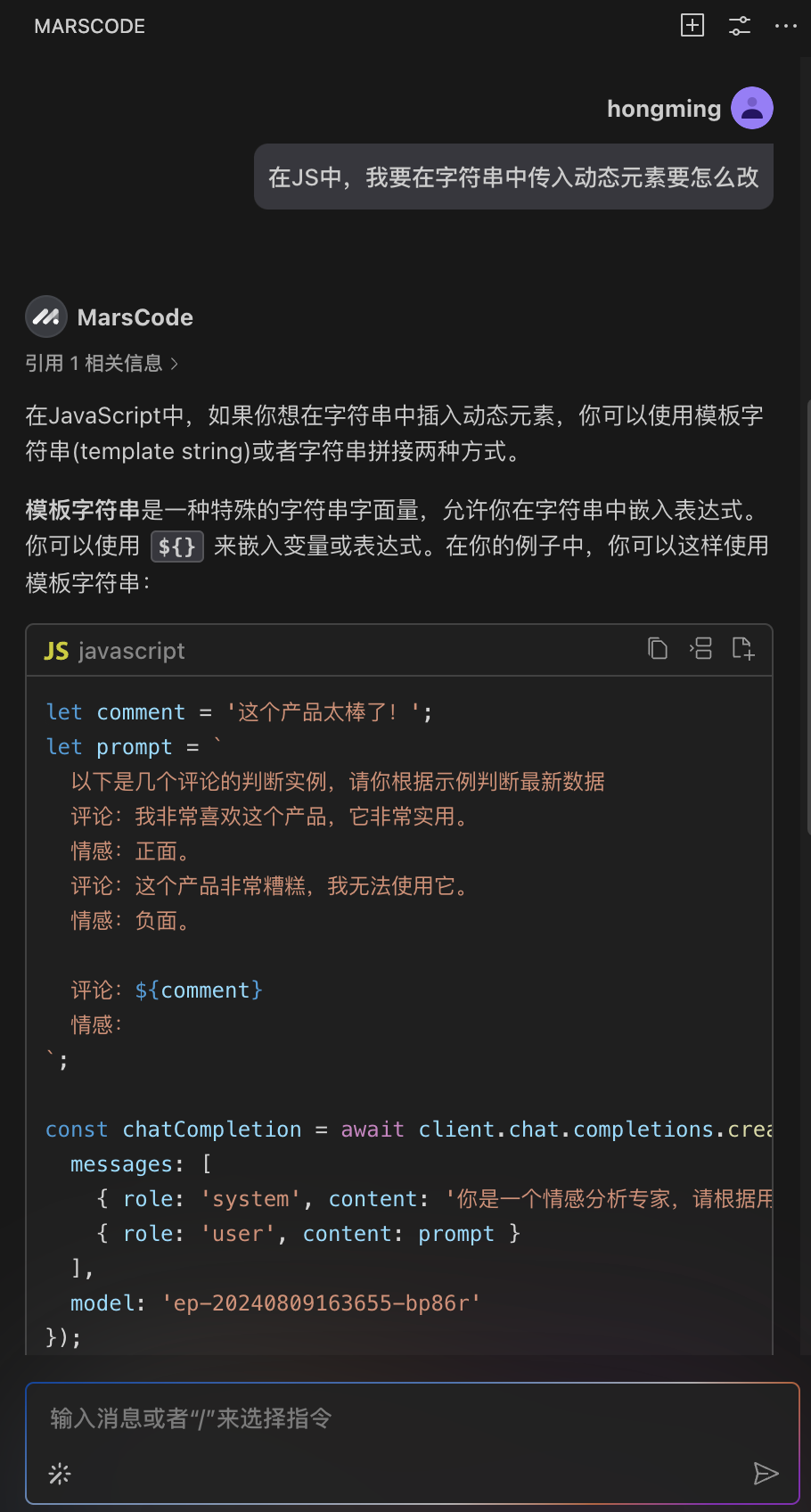Click the hongming purple user avatar
This screenshot has height=1512, width=811.
(752, 108)
